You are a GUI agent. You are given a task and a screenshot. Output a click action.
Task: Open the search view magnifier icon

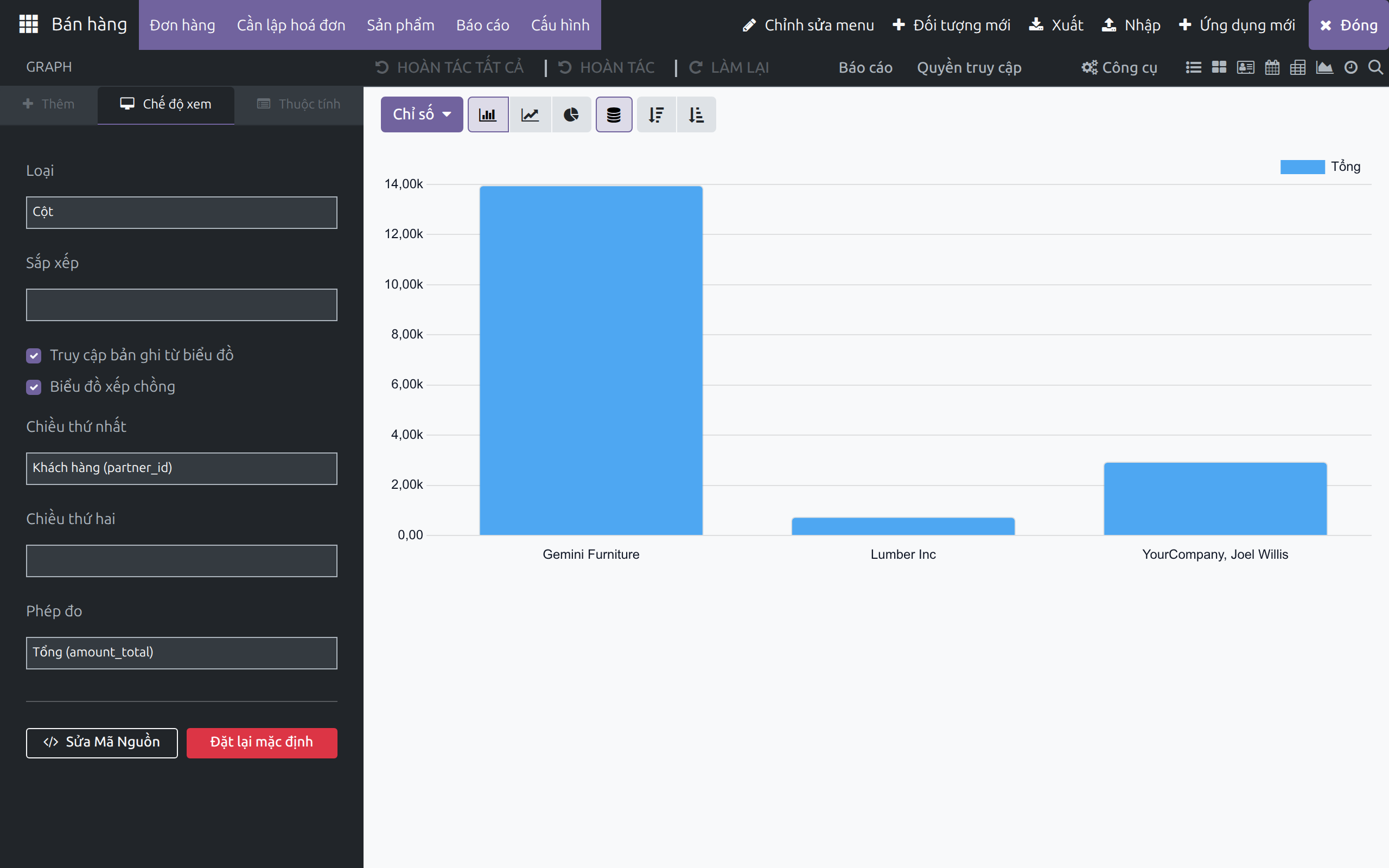coord(1375,68)
